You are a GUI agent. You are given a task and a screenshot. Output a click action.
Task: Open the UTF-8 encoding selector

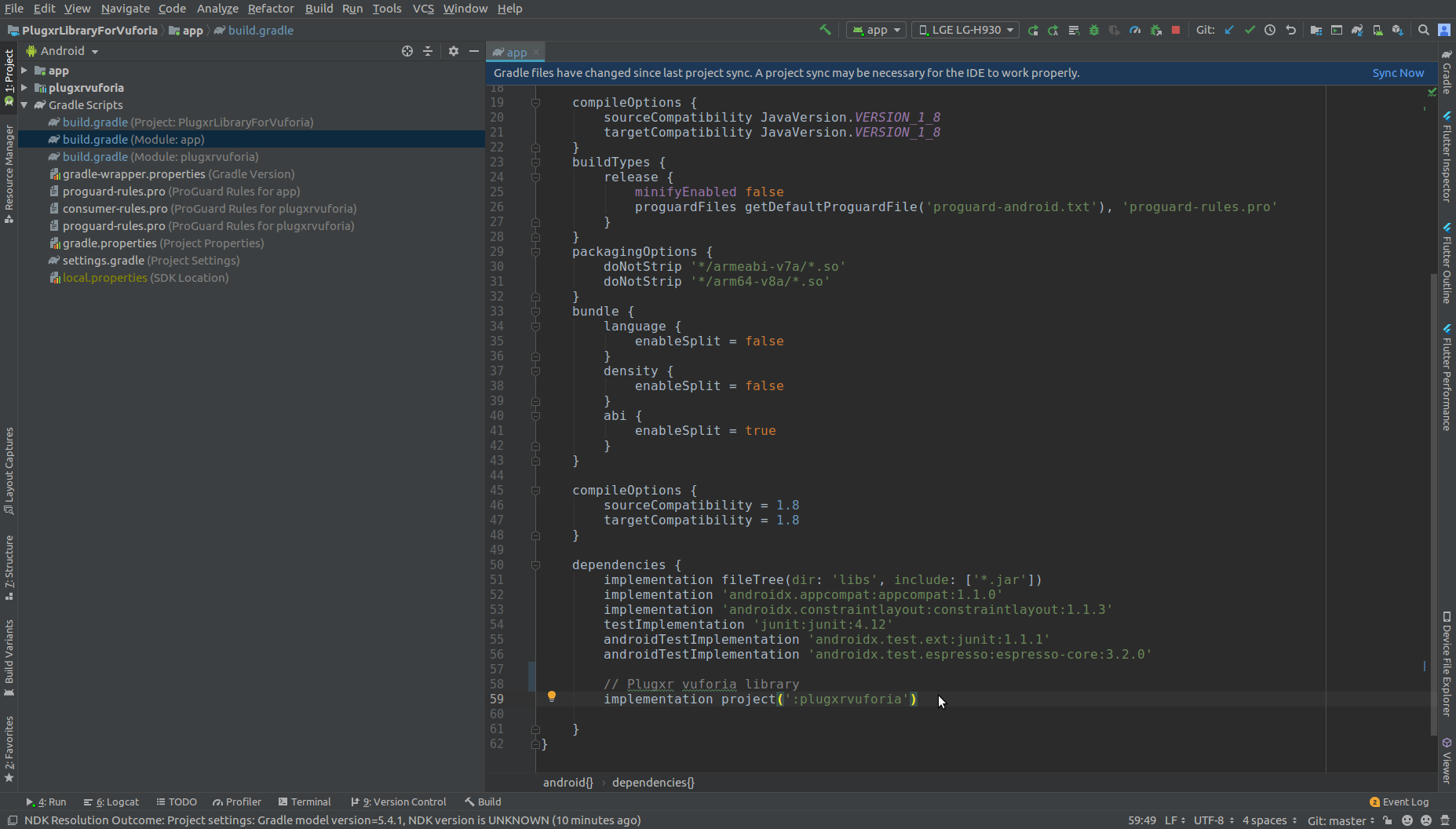(1213, 820)
